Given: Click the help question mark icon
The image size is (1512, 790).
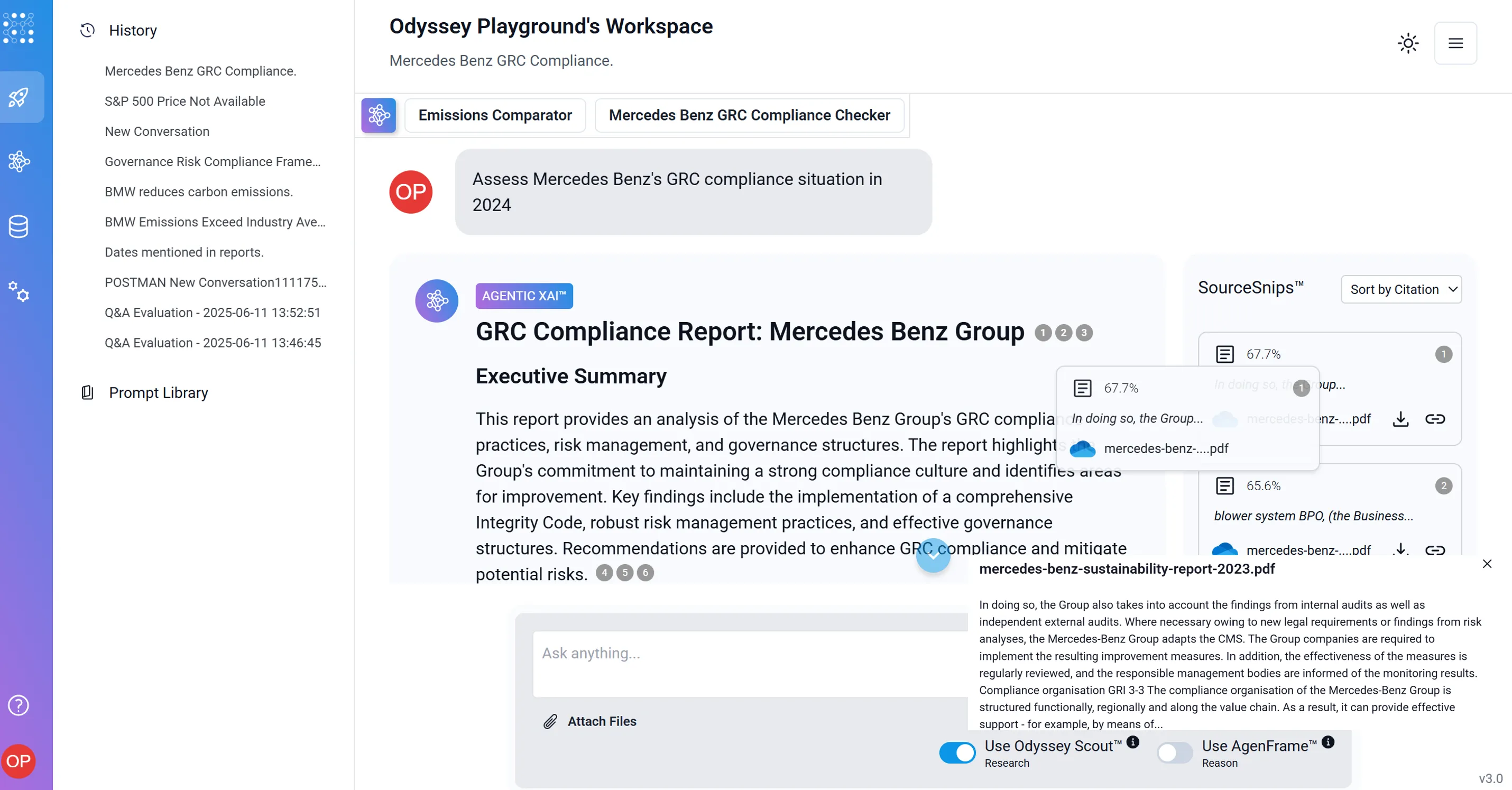Looking at the screenshot, I should [x=18, y=705].
